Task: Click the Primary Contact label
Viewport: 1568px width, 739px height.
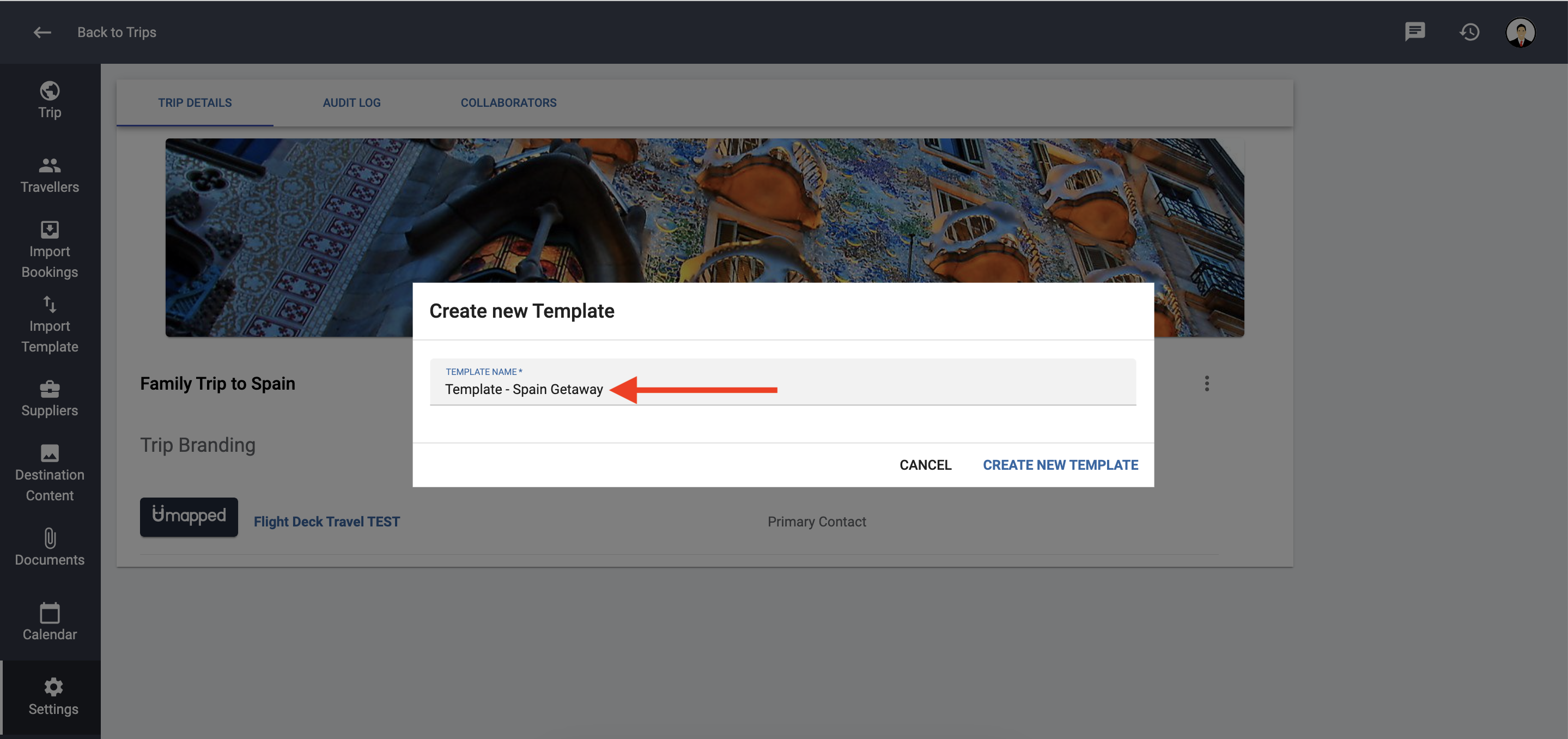Action: [816, 522]
